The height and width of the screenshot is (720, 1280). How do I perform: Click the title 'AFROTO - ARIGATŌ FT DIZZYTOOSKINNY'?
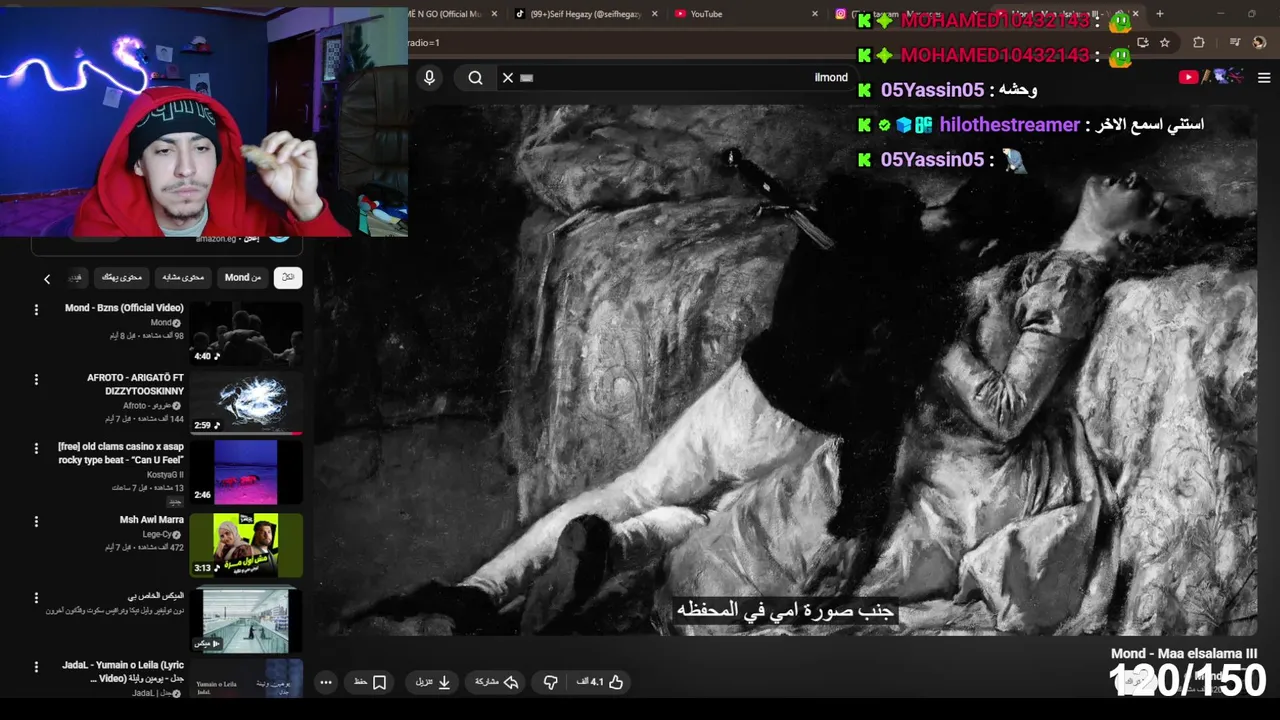tap(135, 384)
